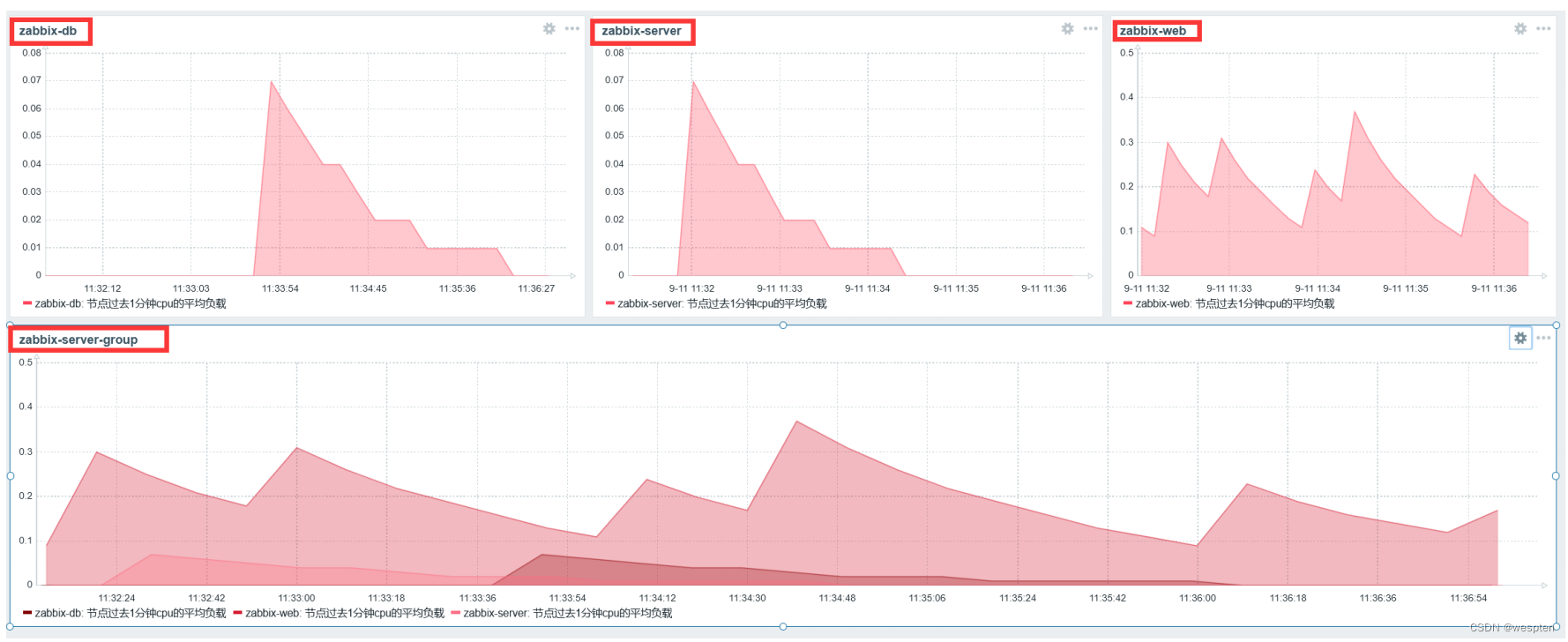
Task: Click the zabbix-server widget title
Action: pos(641,31)
